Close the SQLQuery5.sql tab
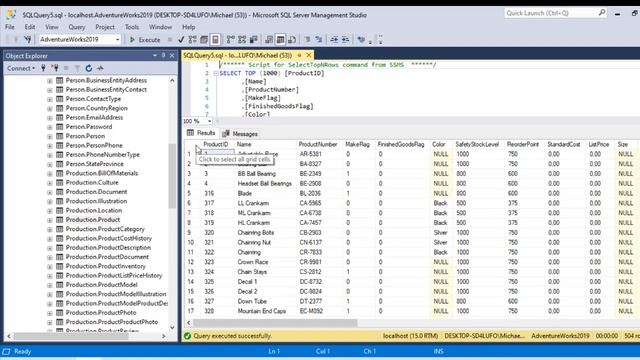 309,55
